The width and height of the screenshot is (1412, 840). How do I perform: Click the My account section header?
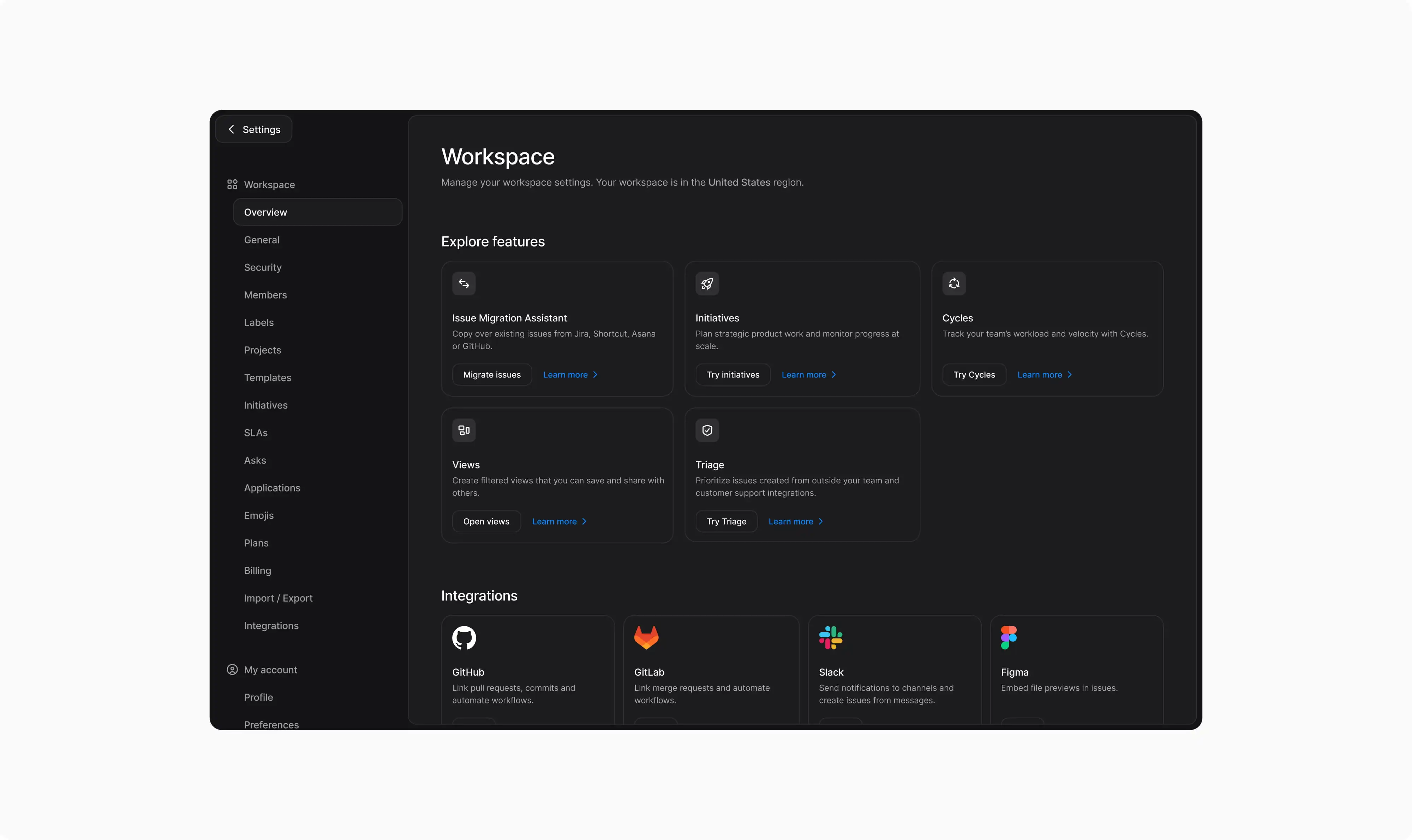coord(270,670)
